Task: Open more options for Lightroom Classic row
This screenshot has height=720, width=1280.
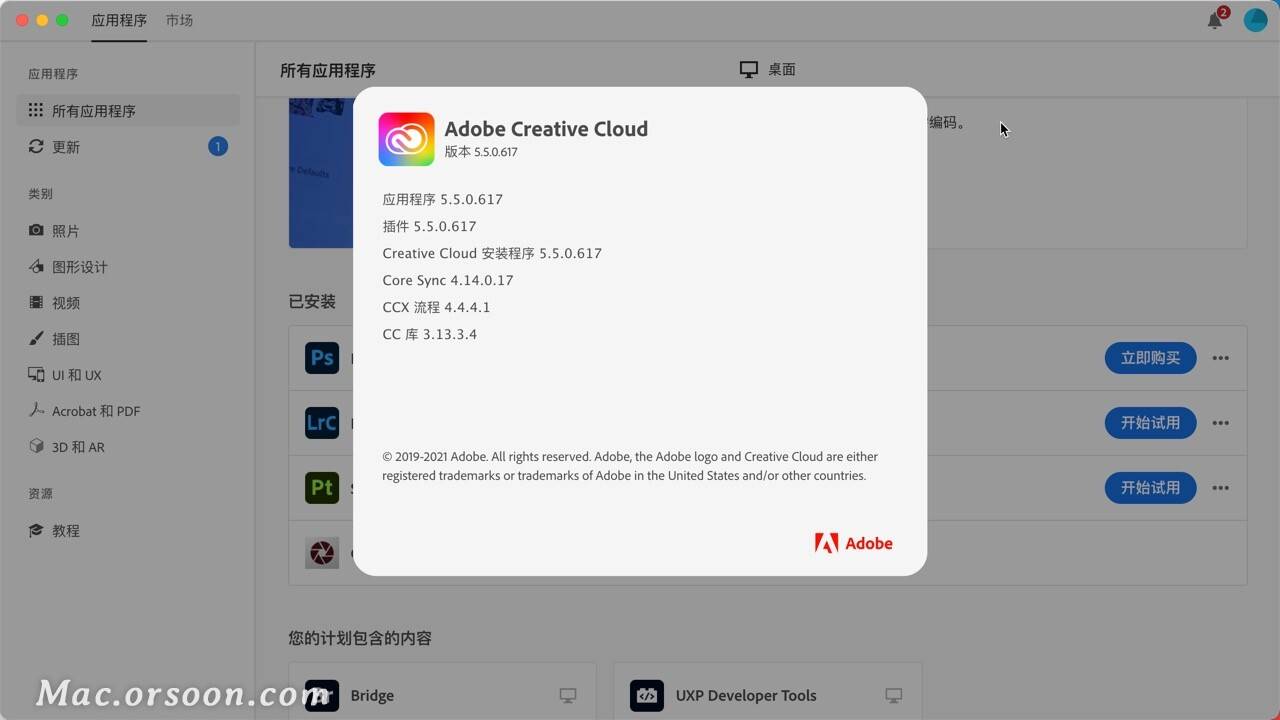Action: [x=1220, y=422]
